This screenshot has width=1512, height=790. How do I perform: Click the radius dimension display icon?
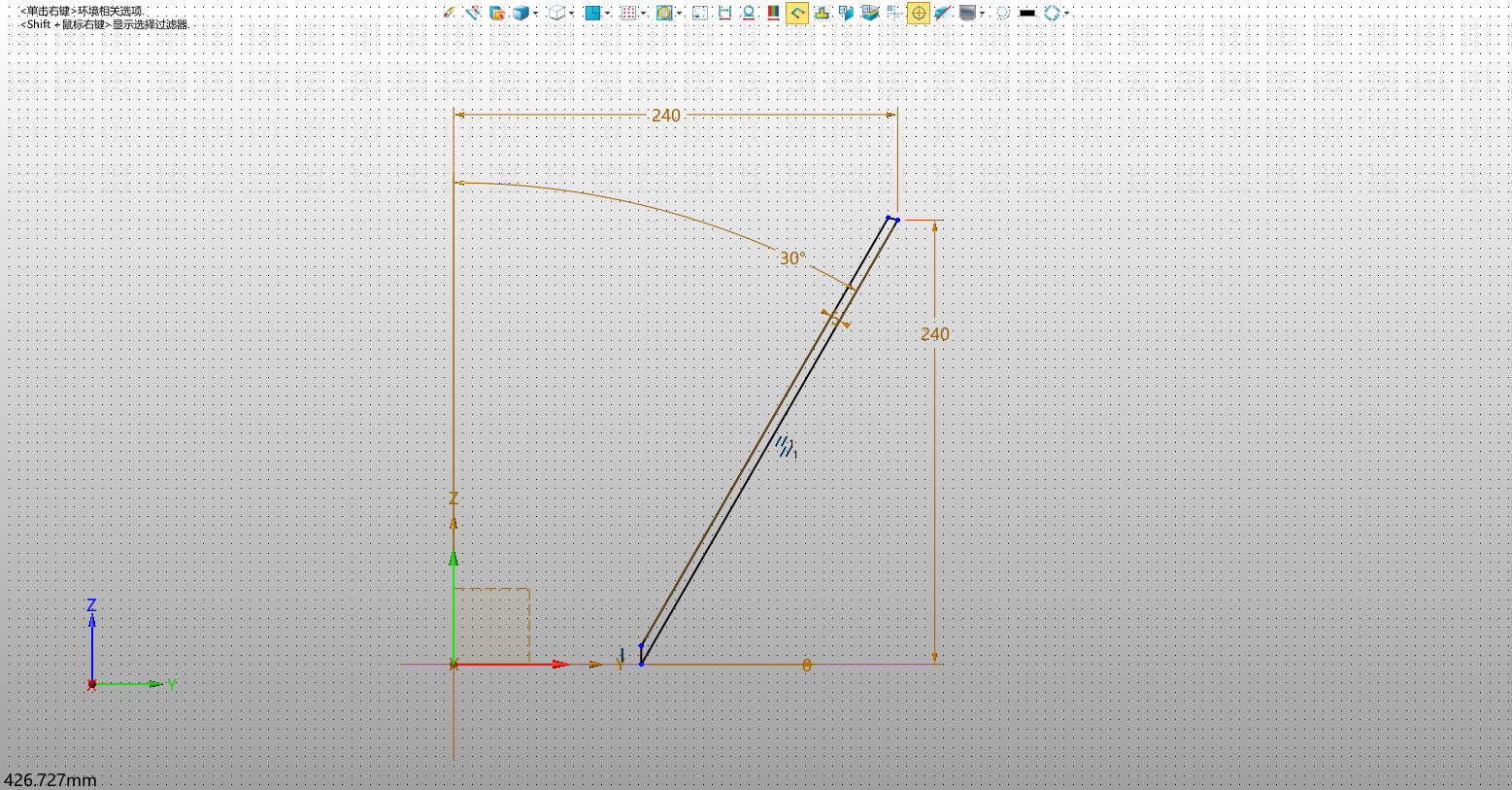pos(749,13)
